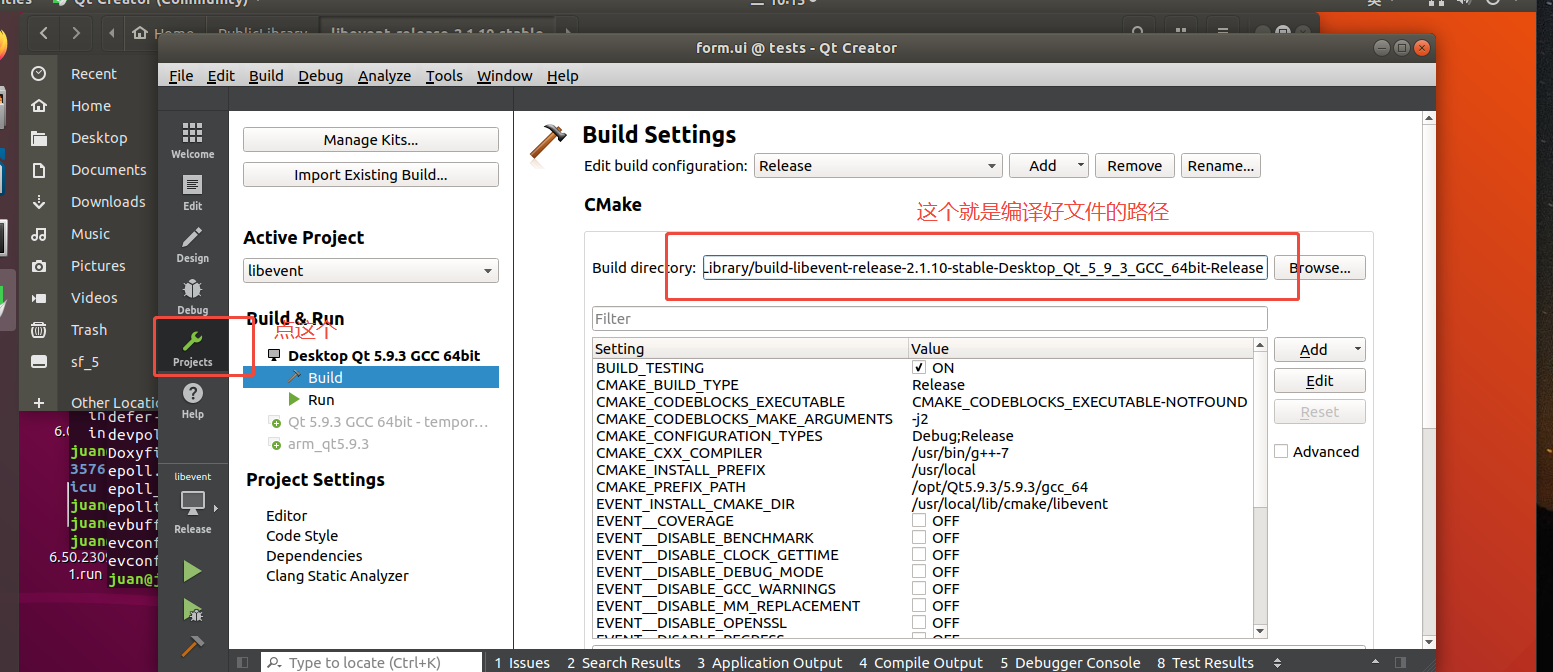Select the Run item under Desktop kit

[x=321, y=400]
